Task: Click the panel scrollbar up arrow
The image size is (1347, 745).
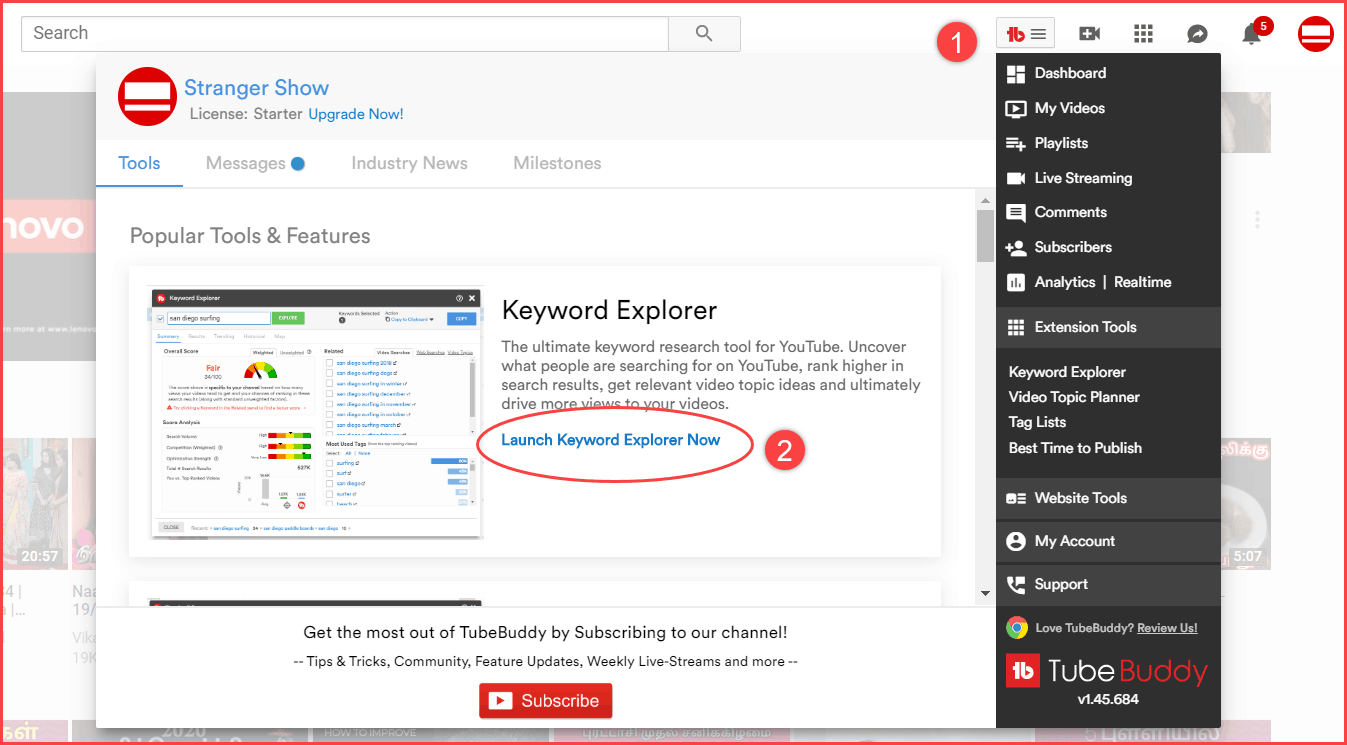Action: click(985, 200)
